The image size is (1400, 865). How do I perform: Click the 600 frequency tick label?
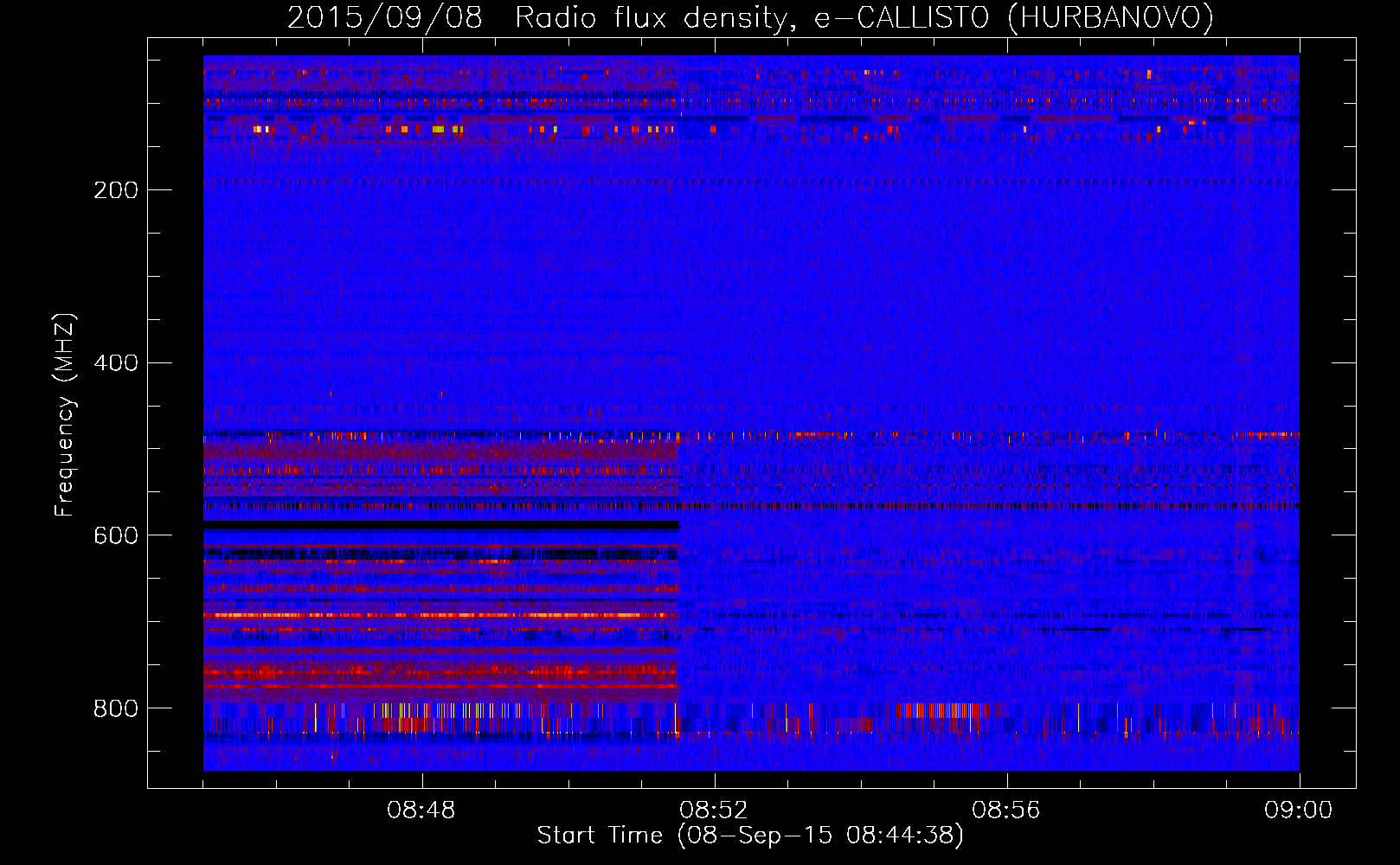pyautogui.click(x=116, y=536)
